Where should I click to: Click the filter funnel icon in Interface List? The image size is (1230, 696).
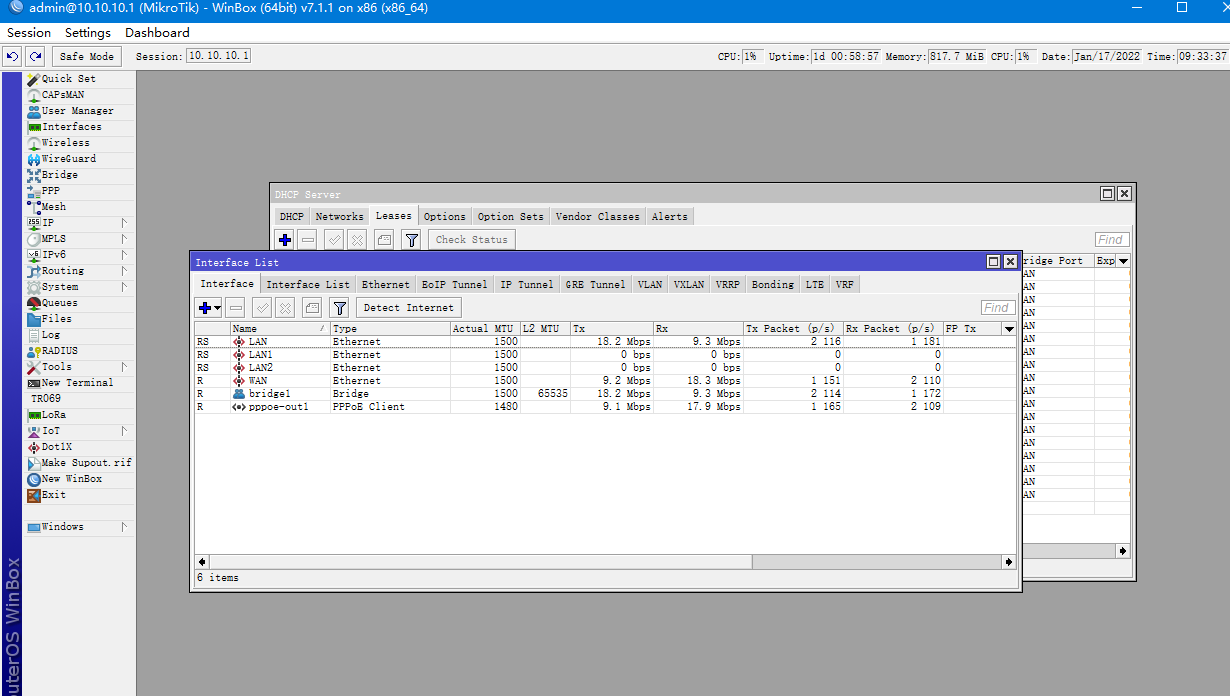point(339,308)
